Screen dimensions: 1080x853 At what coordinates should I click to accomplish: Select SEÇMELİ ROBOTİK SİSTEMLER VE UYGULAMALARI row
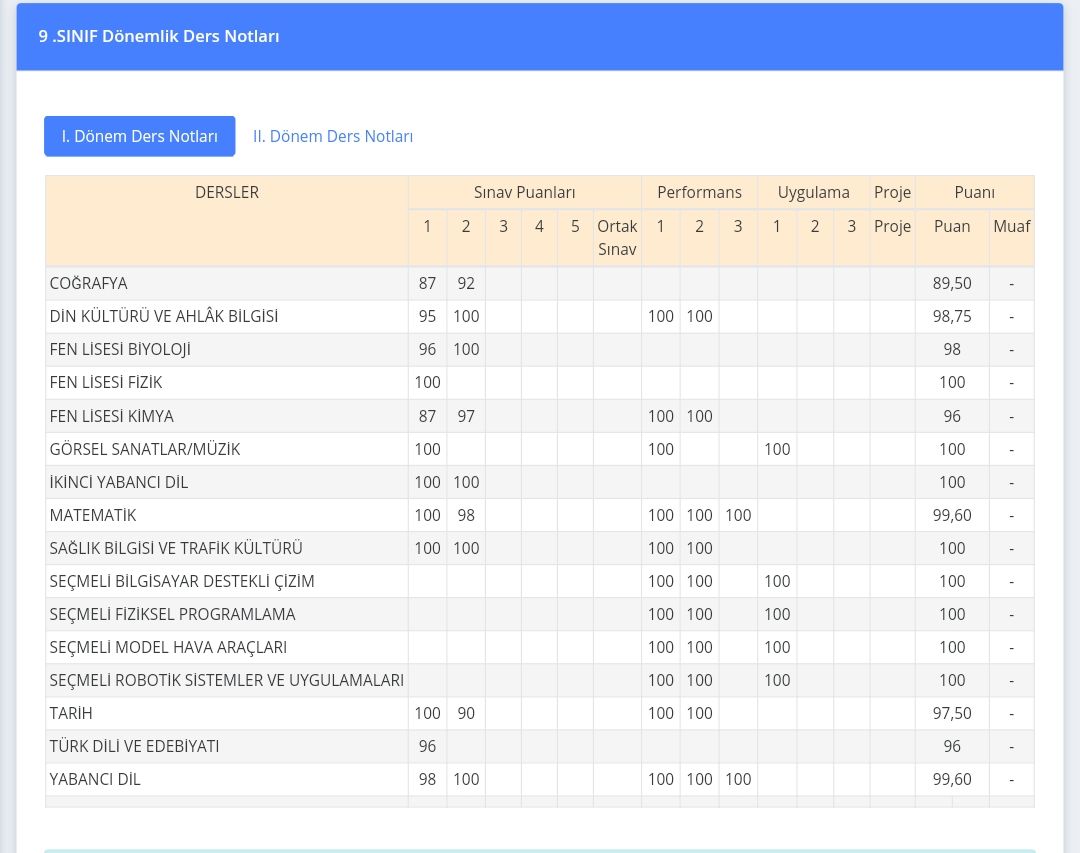pos(540,681)
